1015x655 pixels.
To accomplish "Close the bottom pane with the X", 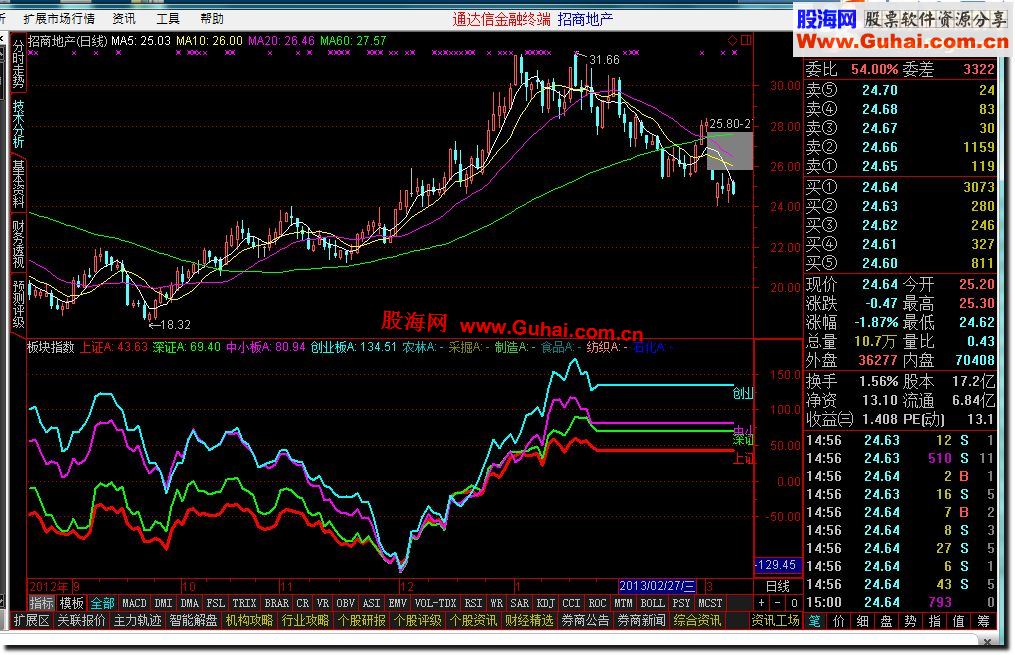I will click(987, 642).
